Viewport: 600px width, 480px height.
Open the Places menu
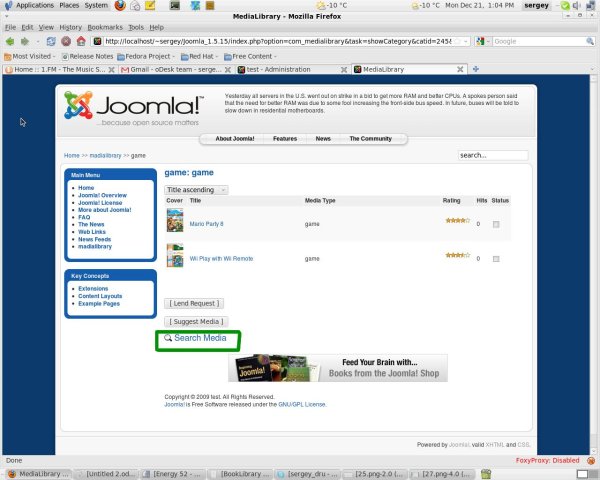pos(69,5)
